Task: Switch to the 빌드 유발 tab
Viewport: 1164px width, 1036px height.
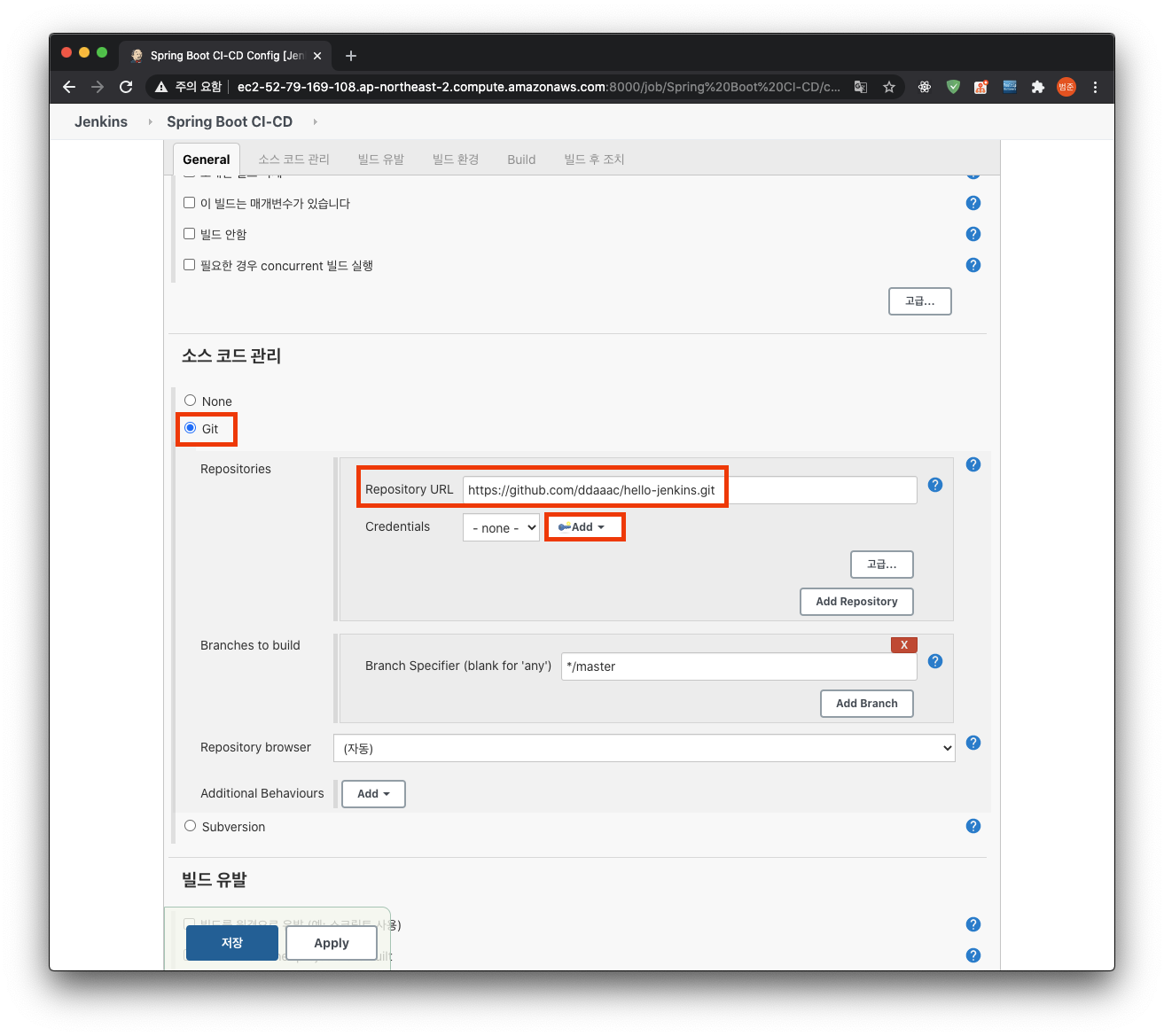Action: pos(381,160)
